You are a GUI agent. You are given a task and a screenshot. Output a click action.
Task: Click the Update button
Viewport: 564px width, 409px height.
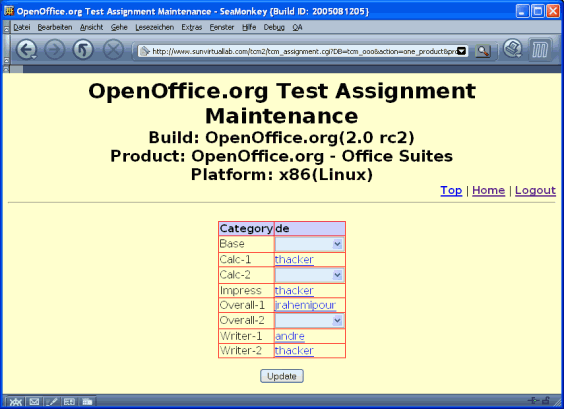(x=282, y=376)
